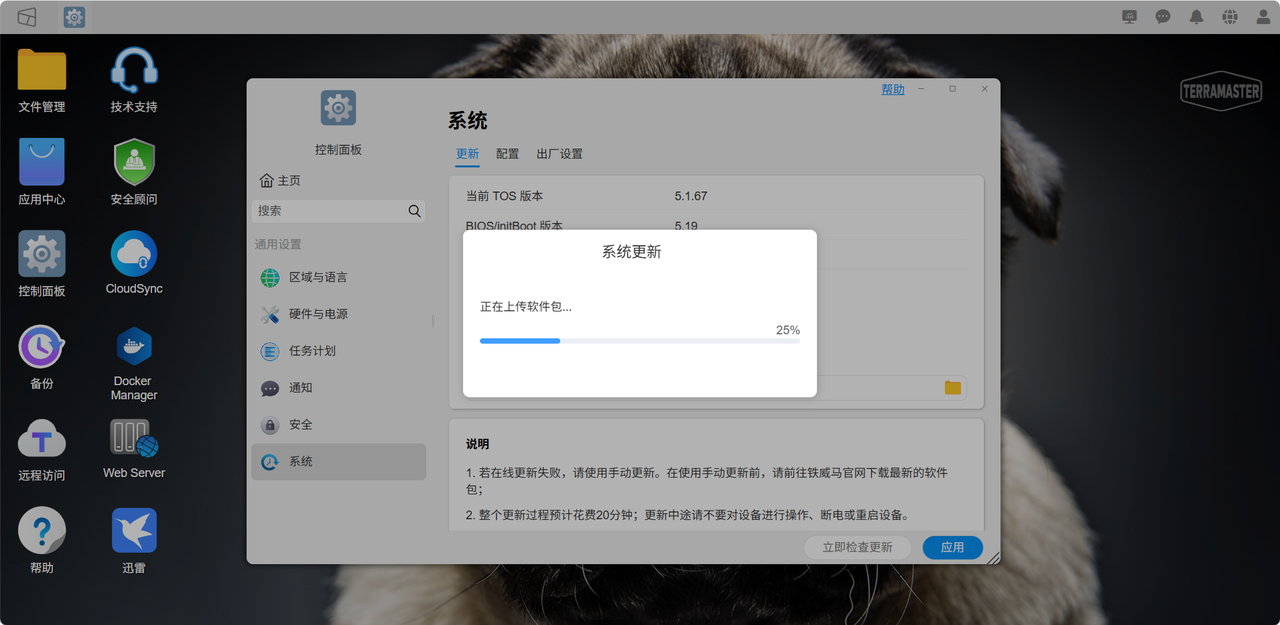Viewport: 1280px width, 625px height.
Task: Click the 说明 heading
Action: pyautogui.click(x=478, y=444)
